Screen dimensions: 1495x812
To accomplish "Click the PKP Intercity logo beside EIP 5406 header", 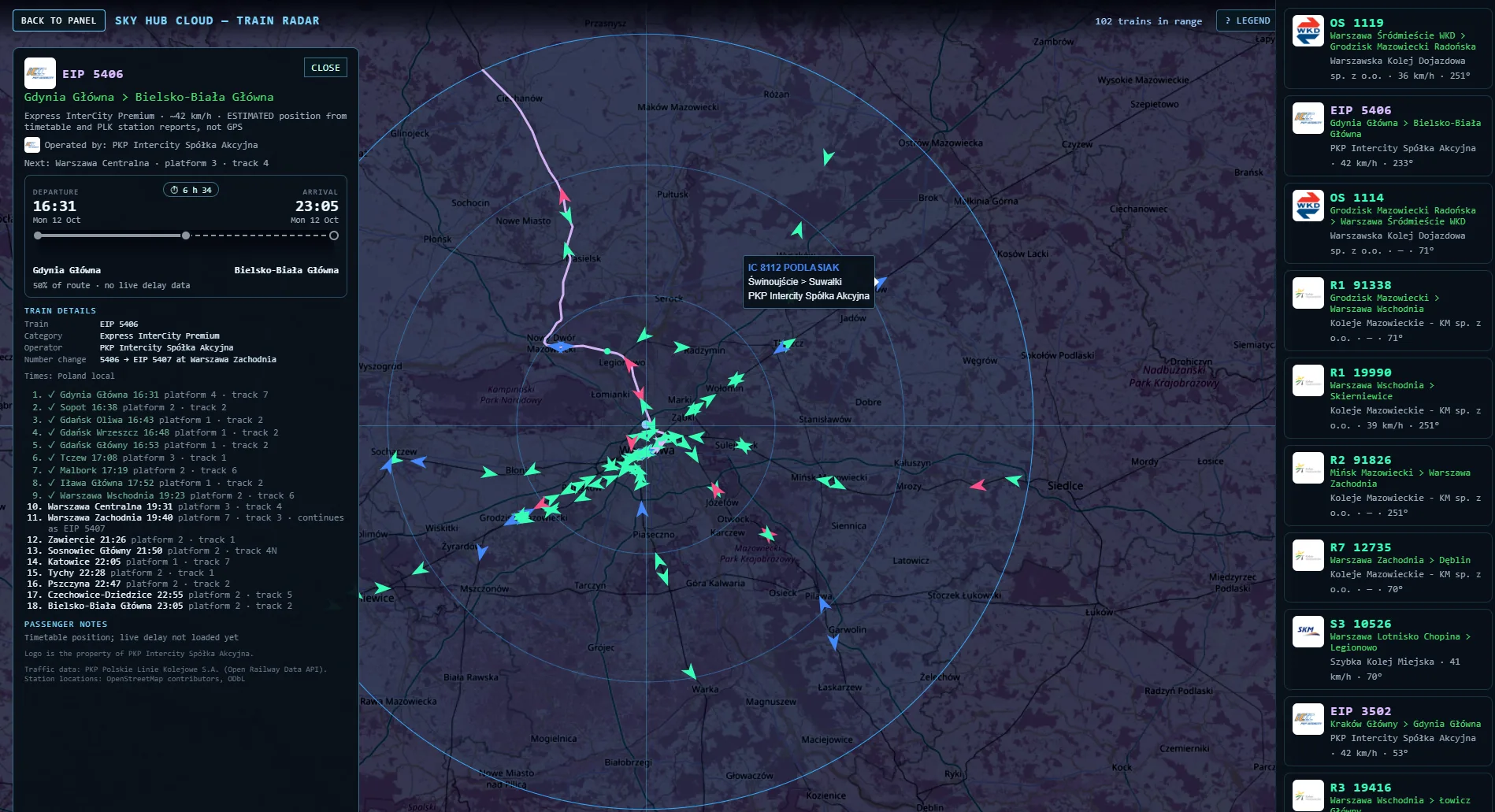I will pos(40,73).
